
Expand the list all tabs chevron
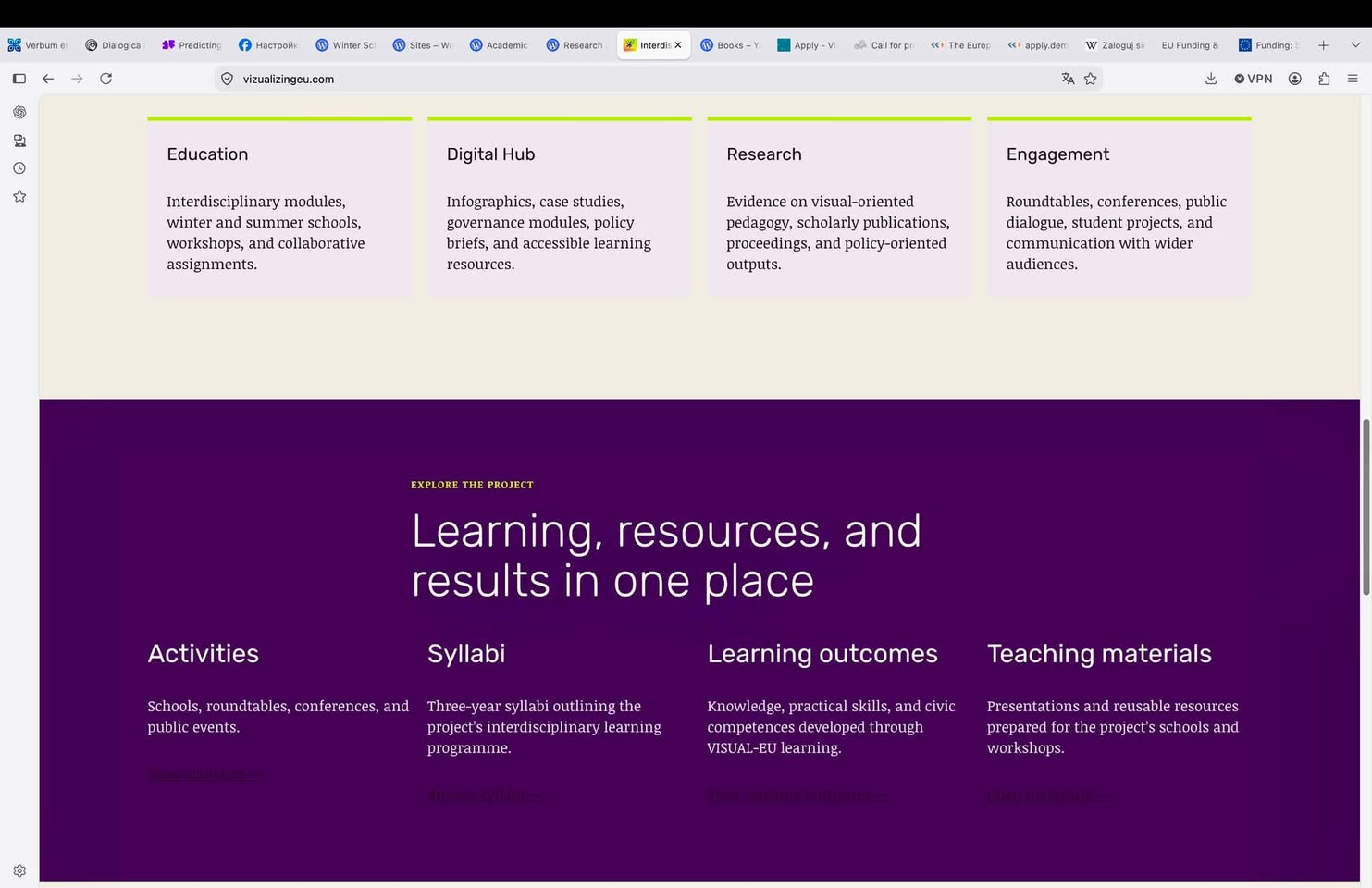pos(1355,44)
